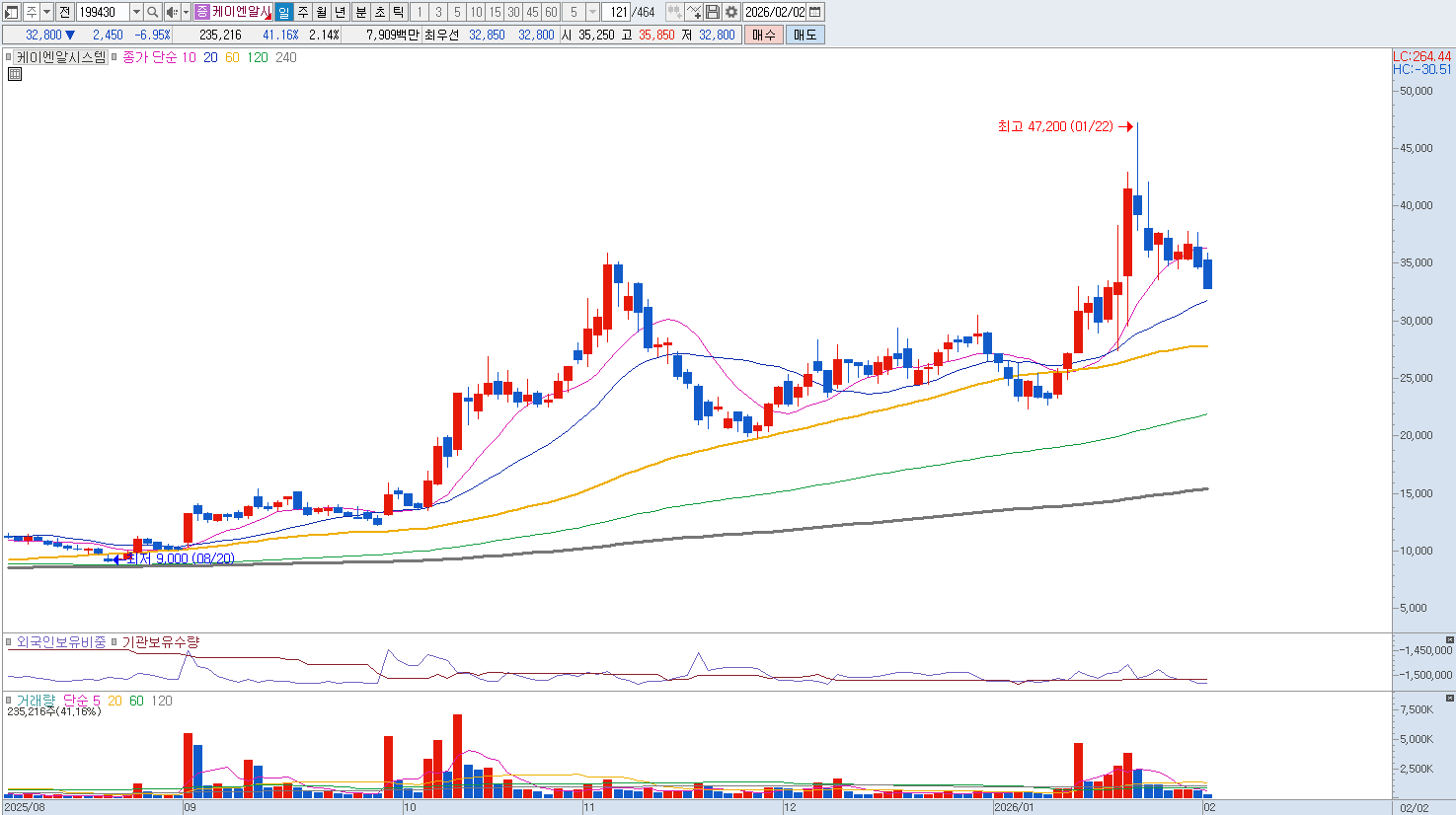Click the add indicator line-chart icon

694,12
